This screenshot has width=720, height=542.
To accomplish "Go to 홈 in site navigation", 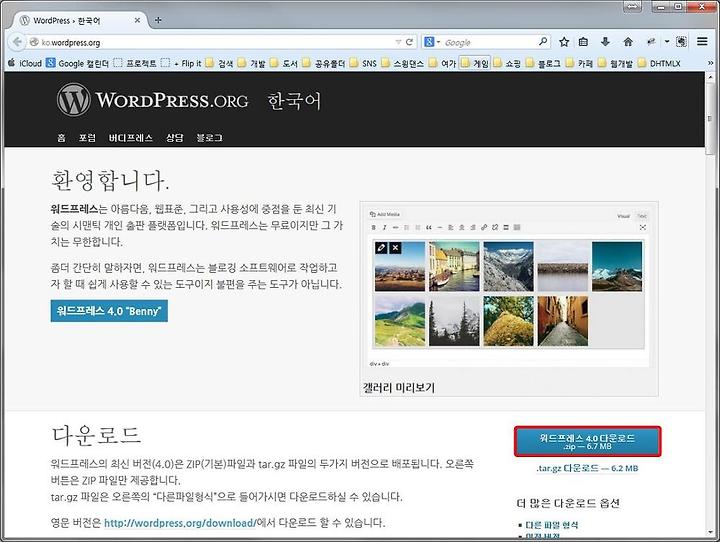I will click(62, 138).
